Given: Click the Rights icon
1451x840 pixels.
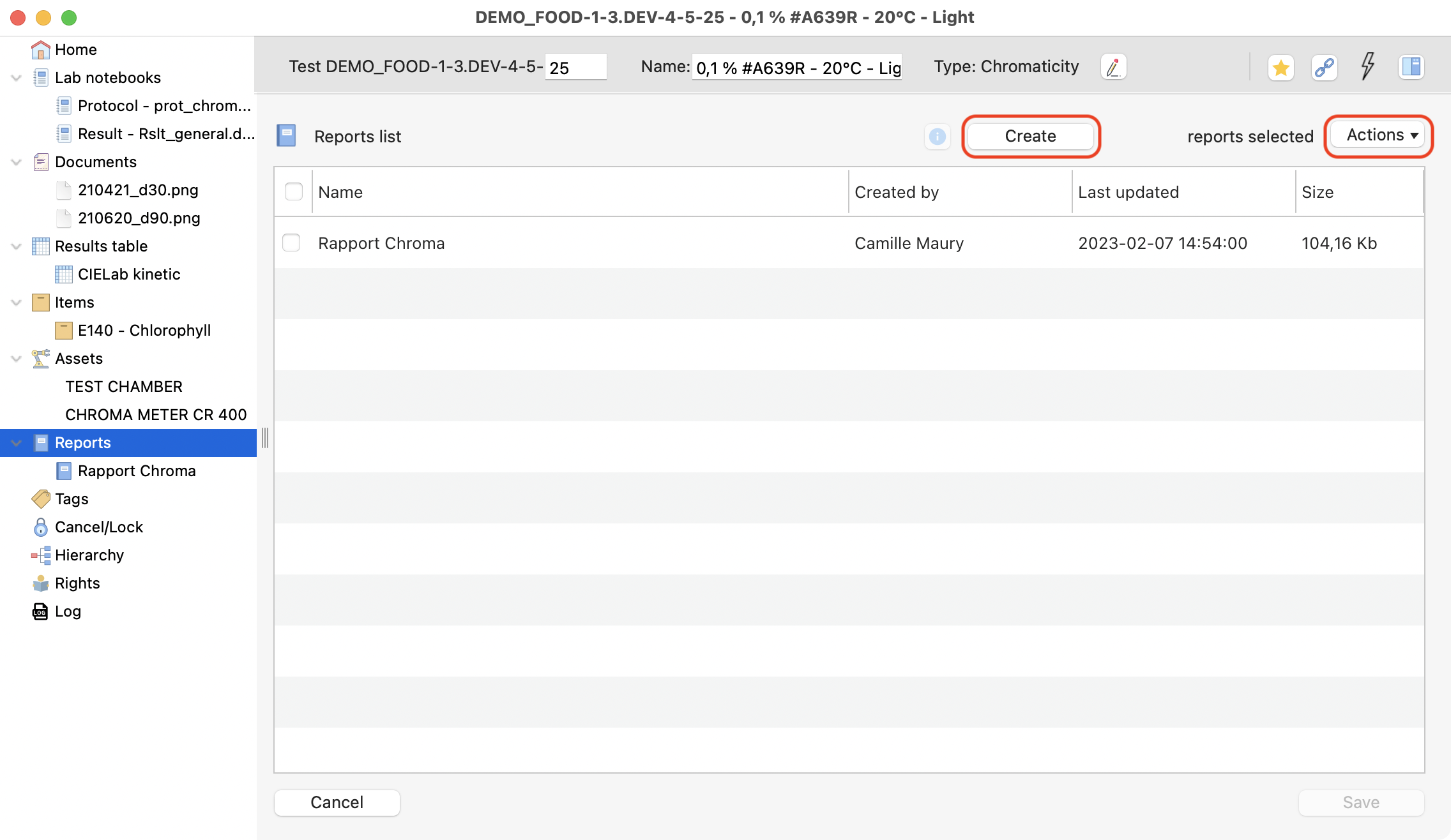Looking at the screenshot, I should (x=40, y=583).
